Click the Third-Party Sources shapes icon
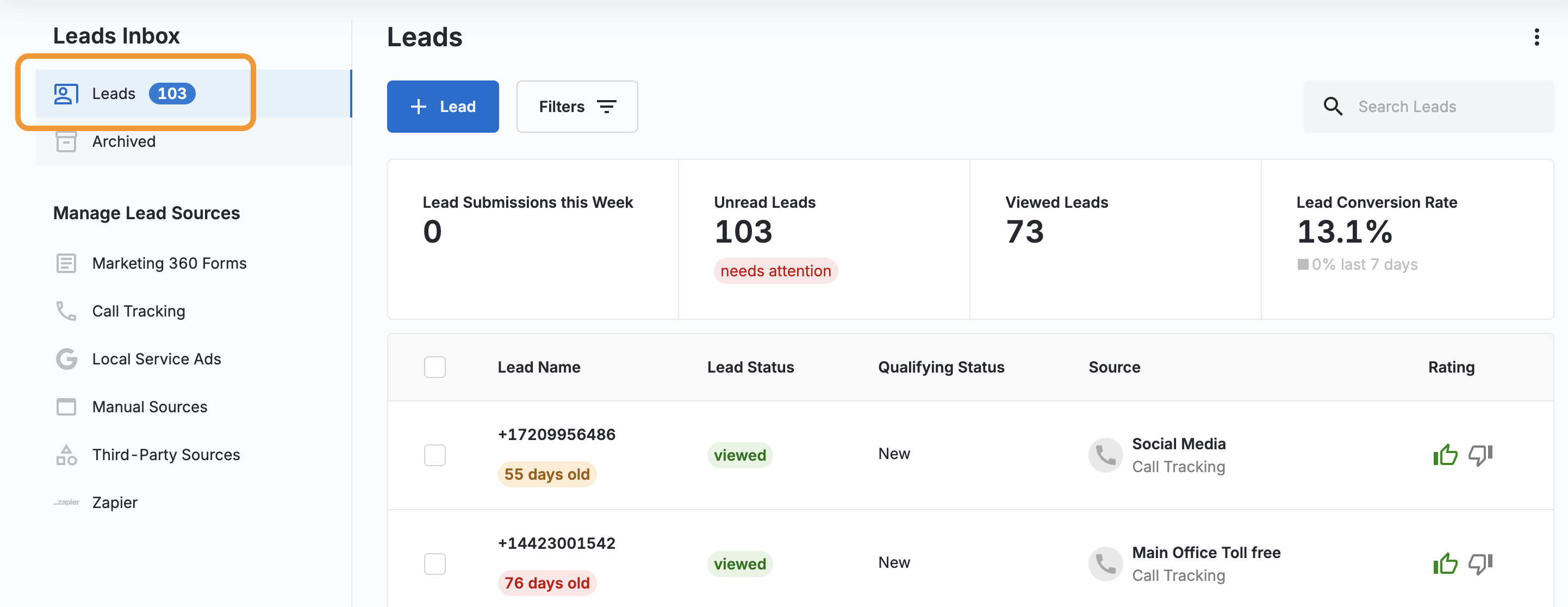 [x=66, y=455]
